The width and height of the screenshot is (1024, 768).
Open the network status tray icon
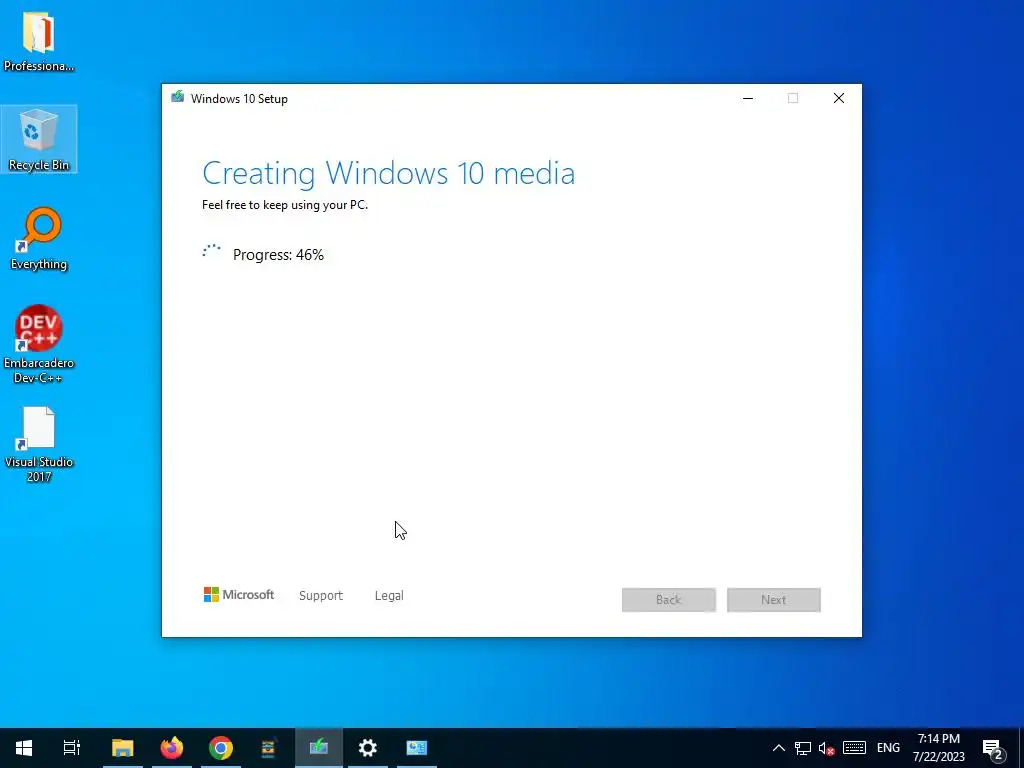tap(803, 748)
